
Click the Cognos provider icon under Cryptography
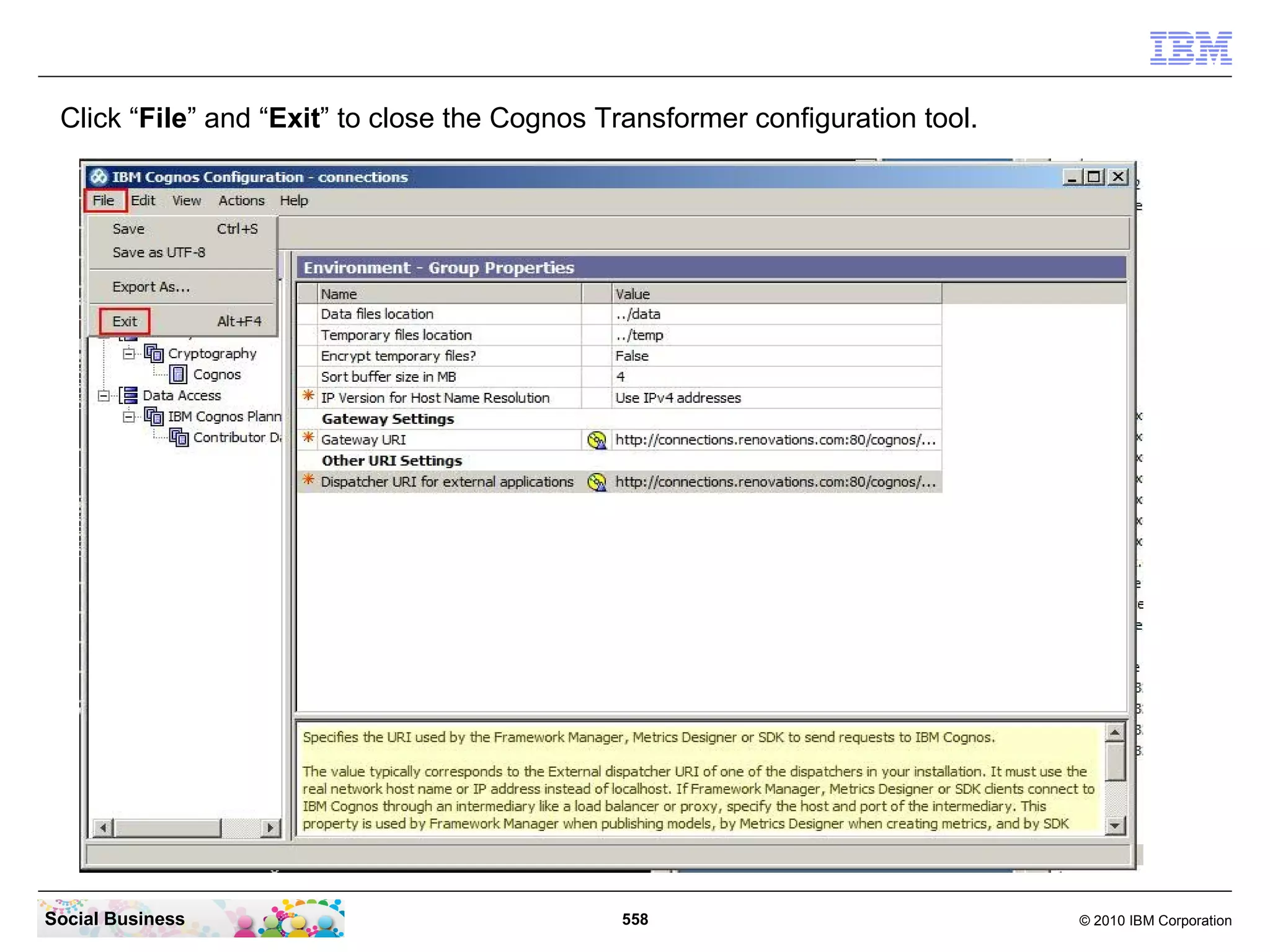coord(179,374)
